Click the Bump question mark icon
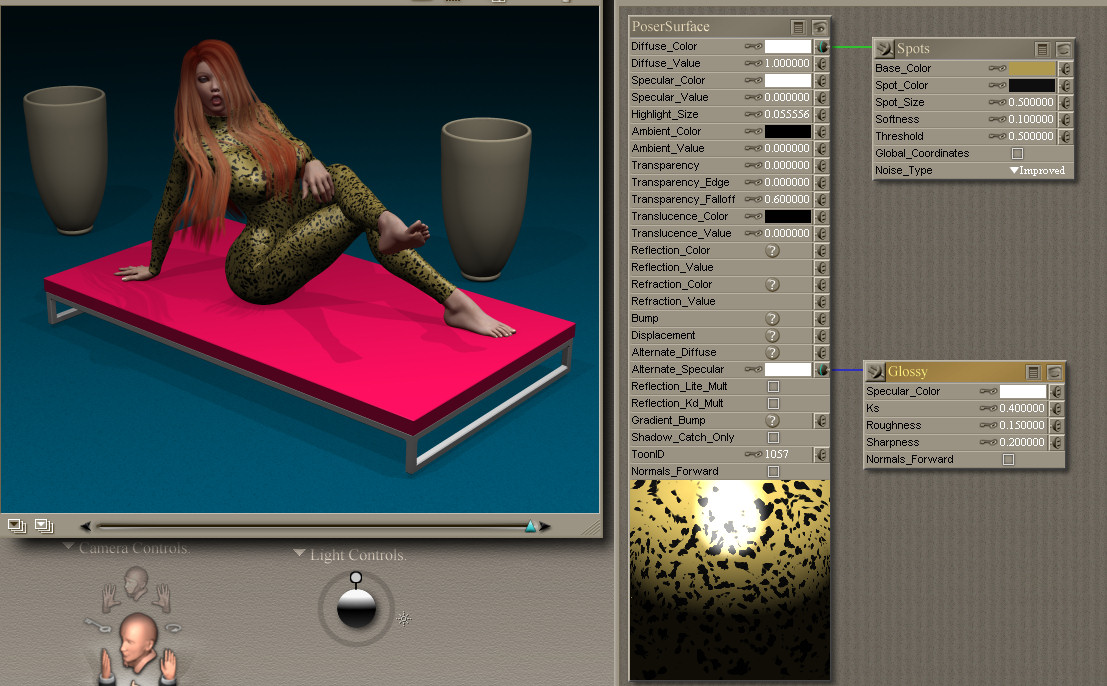This screenshot has height=686, width=1107. (772, 318)
